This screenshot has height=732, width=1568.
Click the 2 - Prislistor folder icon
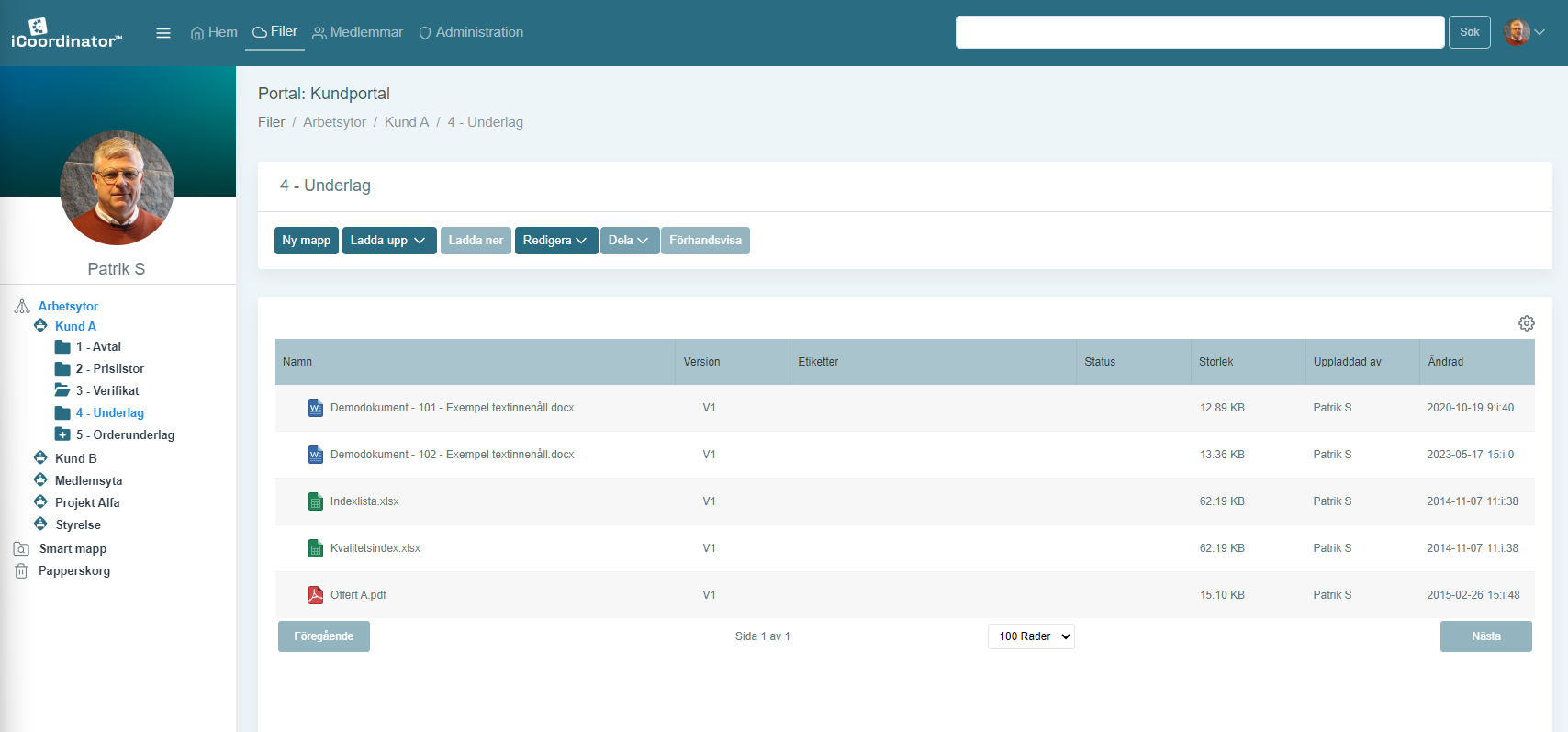point(62,368)
